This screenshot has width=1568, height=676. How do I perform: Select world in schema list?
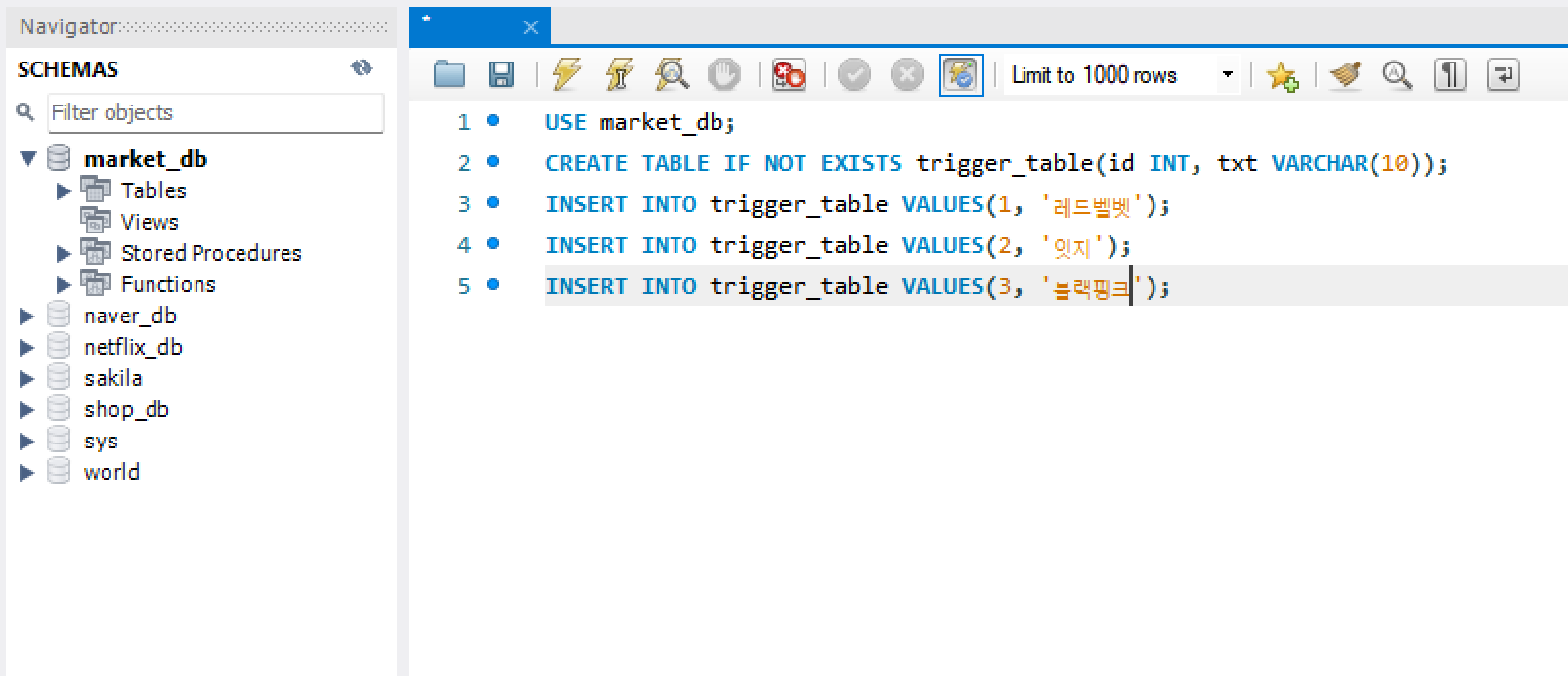click(x=111, y=472)
